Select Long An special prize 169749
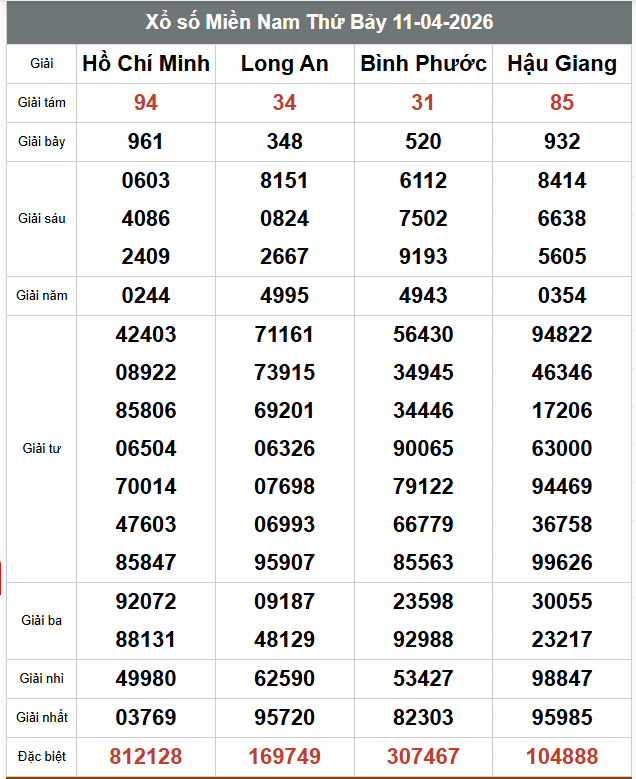 pyautogui.click(x=284, y=756)
